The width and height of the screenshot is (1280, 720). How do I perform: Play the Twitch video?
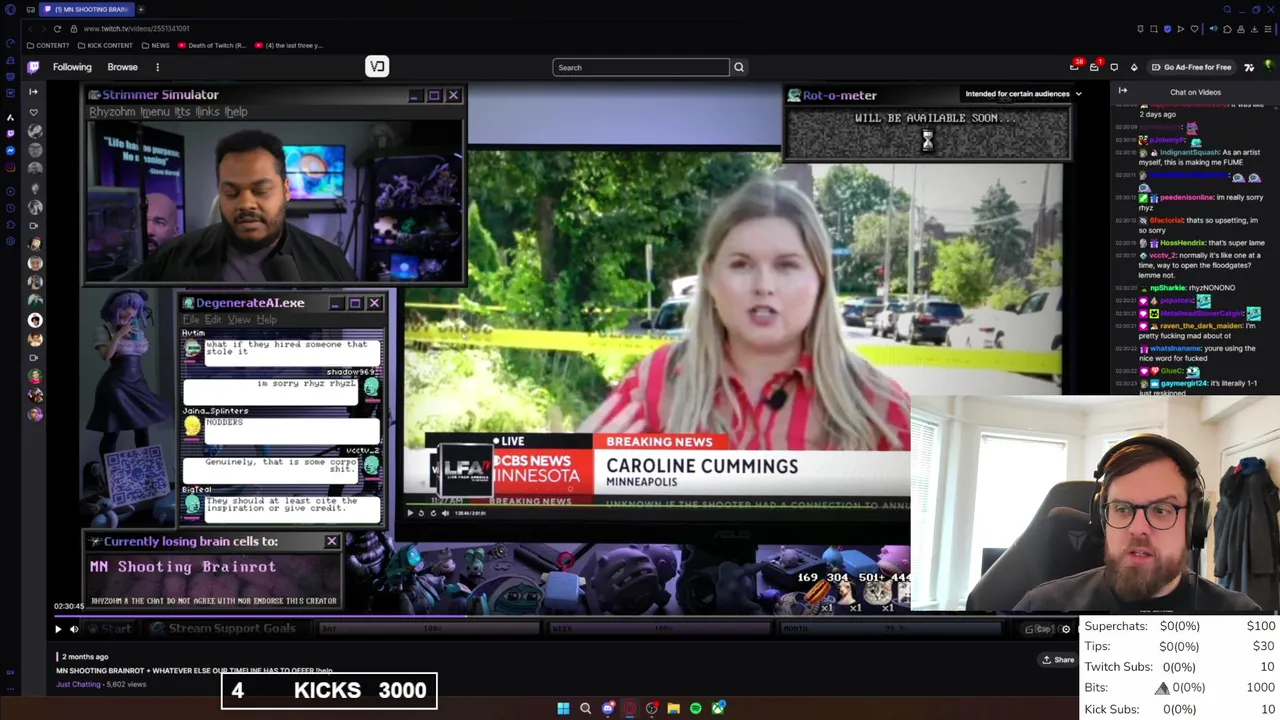[57, 629]
